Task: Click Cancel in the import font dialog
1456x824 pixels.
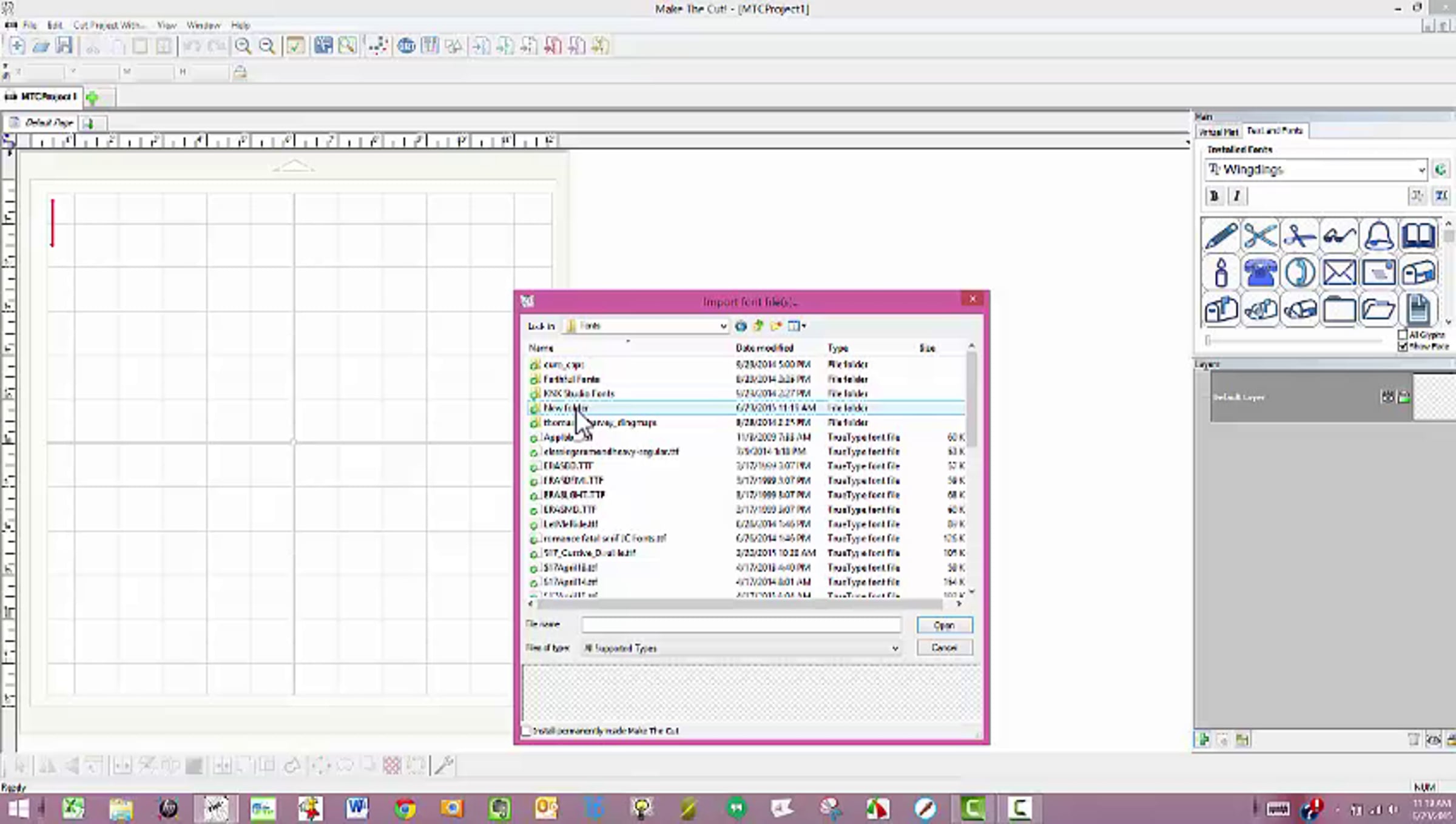Action: (x=944, y=648)
